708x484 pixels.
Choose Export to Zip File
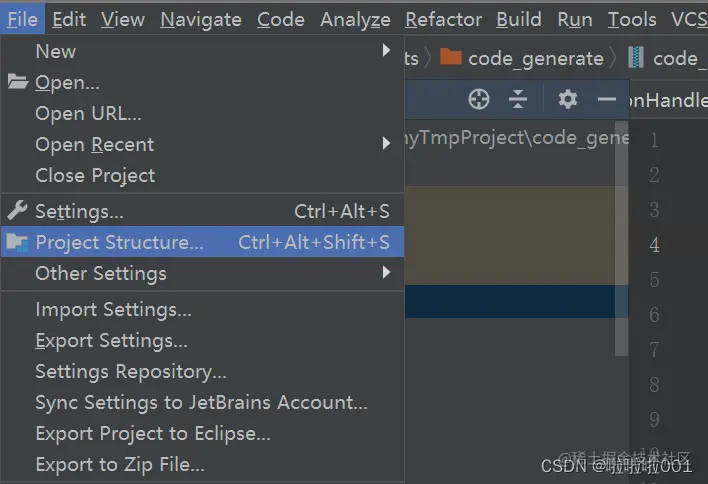tap(120, 464)
